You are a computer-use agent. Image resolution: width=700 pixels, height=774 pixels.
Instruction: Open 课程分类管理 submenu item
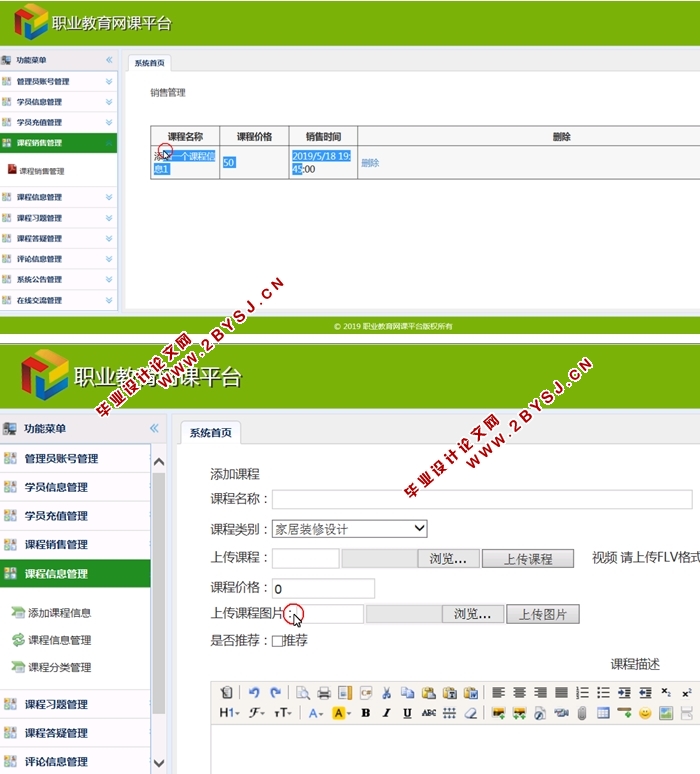tap(59, 667)
